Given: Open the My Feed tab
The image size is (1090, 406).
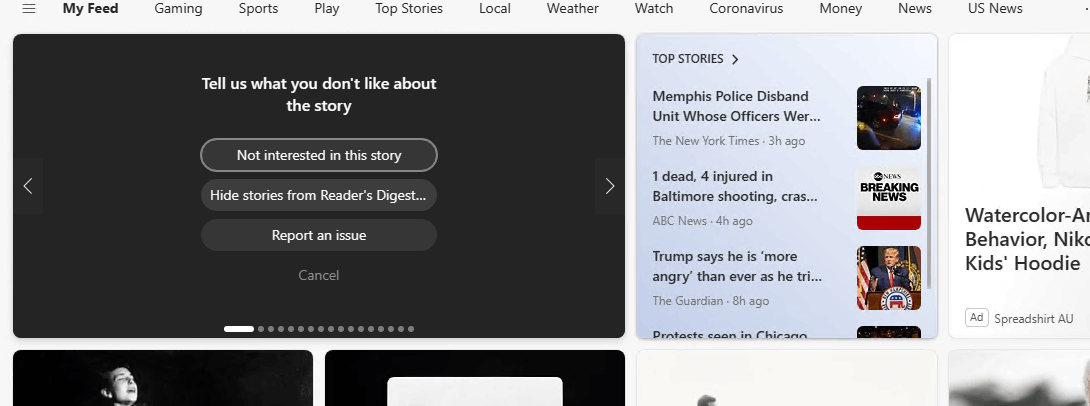Looking at the screenshot, I should click(x=90, y=9).
